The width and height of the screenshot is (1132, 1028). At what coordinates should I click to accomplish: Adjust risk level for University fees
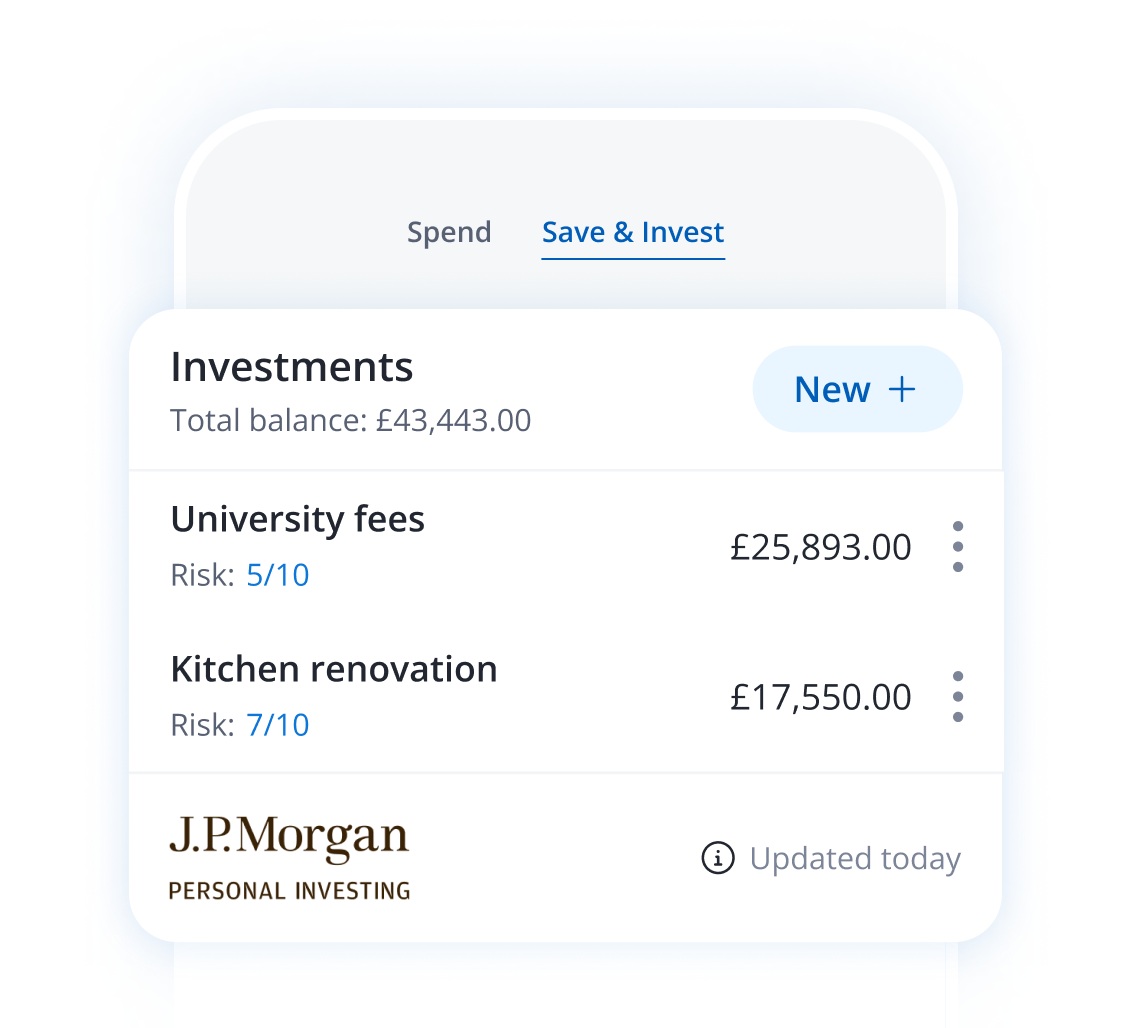point(277,575)
